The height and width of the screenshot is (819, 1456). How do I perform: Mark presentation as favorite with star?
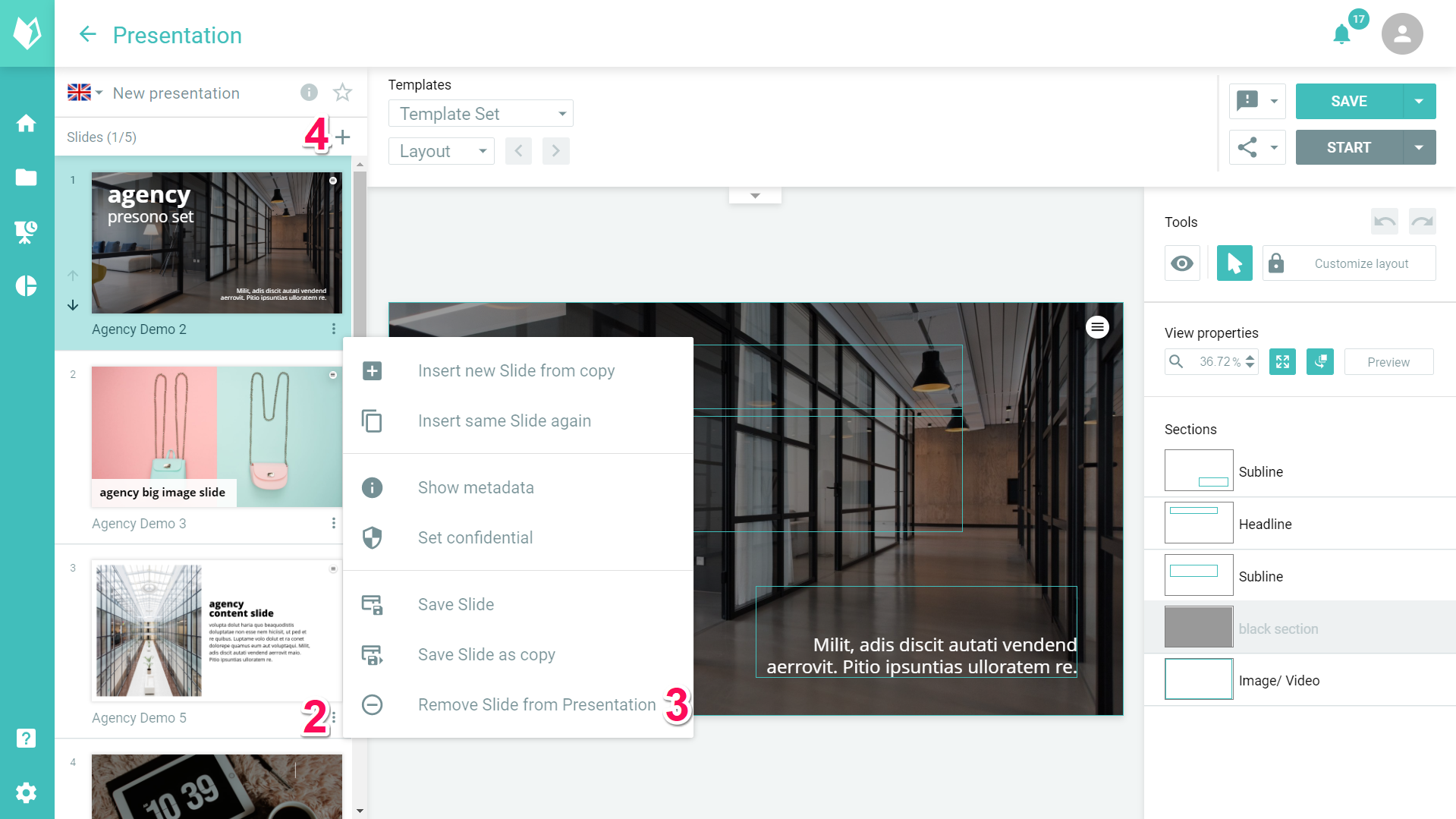(342, 93)
